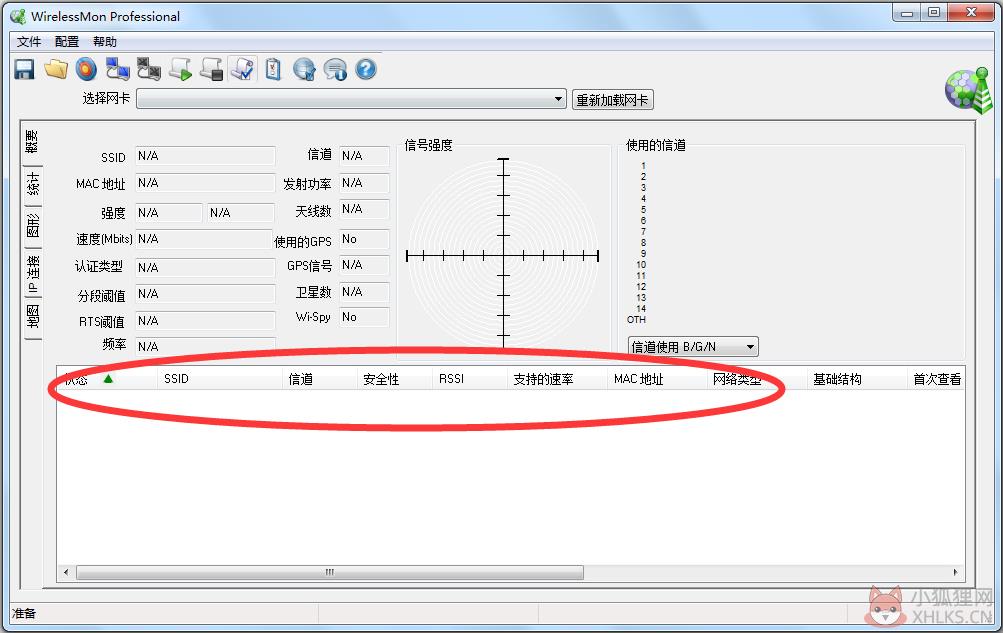Image resolution: width=1003 pixels, height=633 pixels.
Task: Switch to the IP 连接 vertical tab
Action: [x=32, y=274]
